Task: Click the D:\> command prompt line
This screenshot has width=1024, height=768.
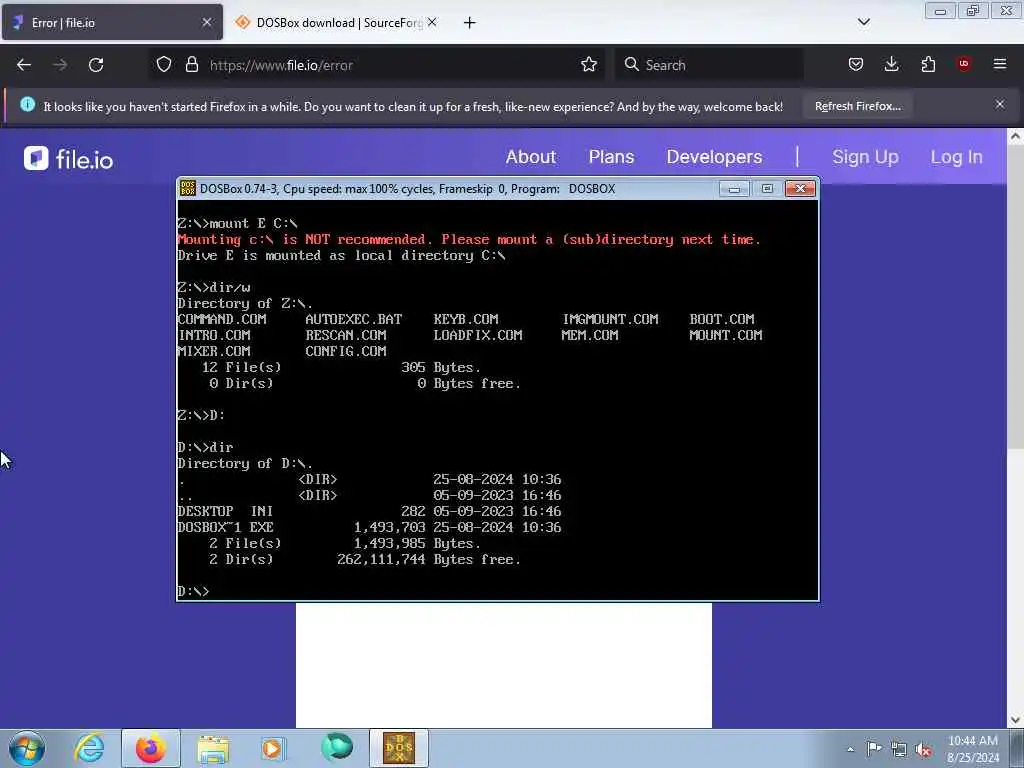Action: (x=193, y=591)
